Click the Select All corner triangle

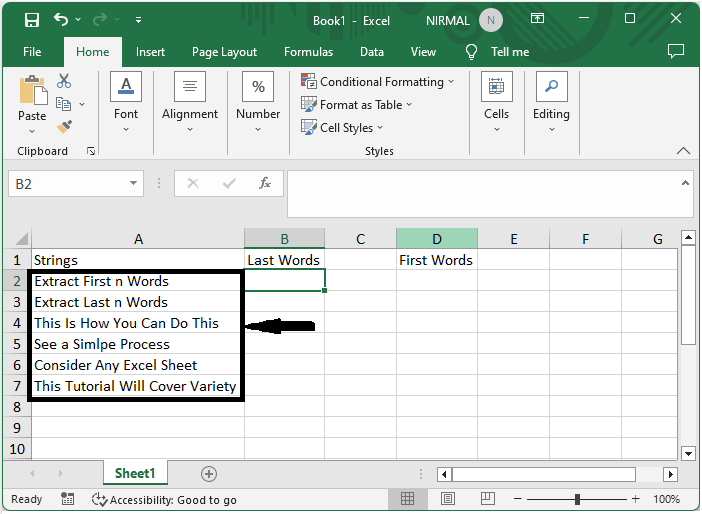20,239
